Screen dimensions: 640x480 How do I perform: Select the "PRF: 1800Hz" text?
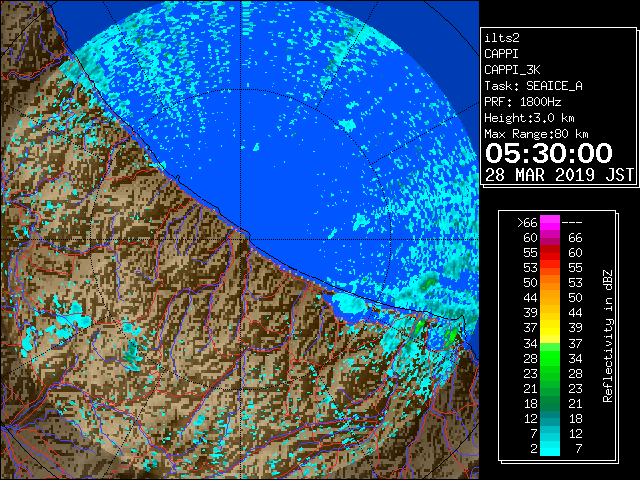[522, 102]
